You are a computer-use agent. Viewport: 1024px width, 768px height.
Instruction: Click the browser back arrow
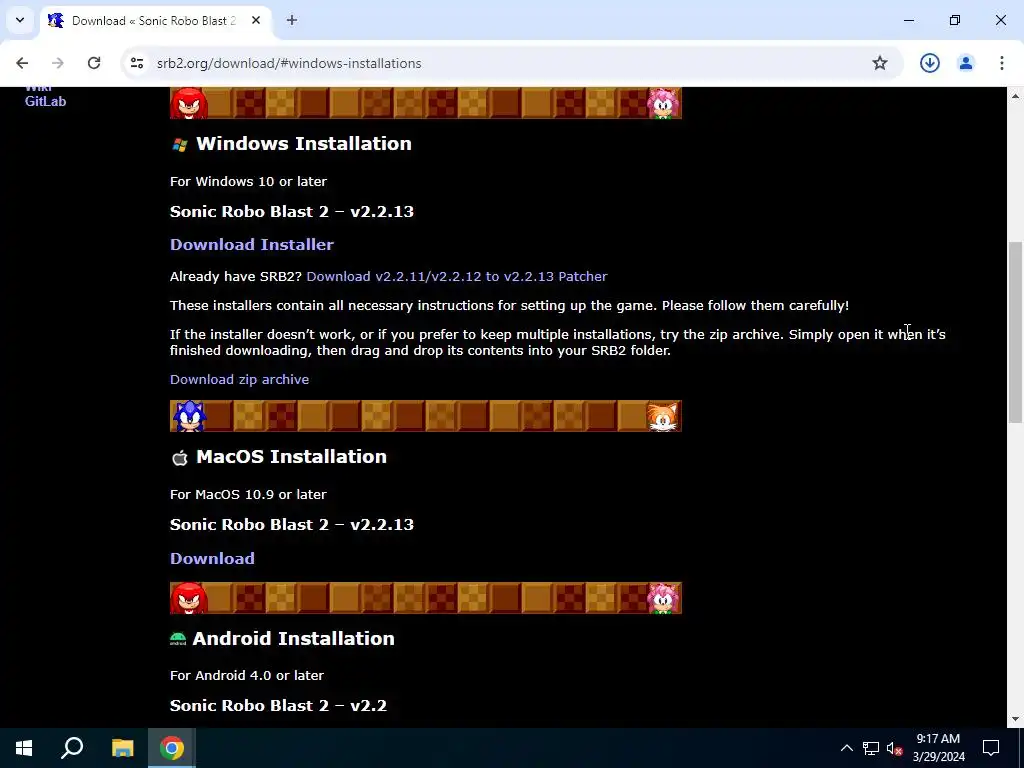tap(22, 63)
